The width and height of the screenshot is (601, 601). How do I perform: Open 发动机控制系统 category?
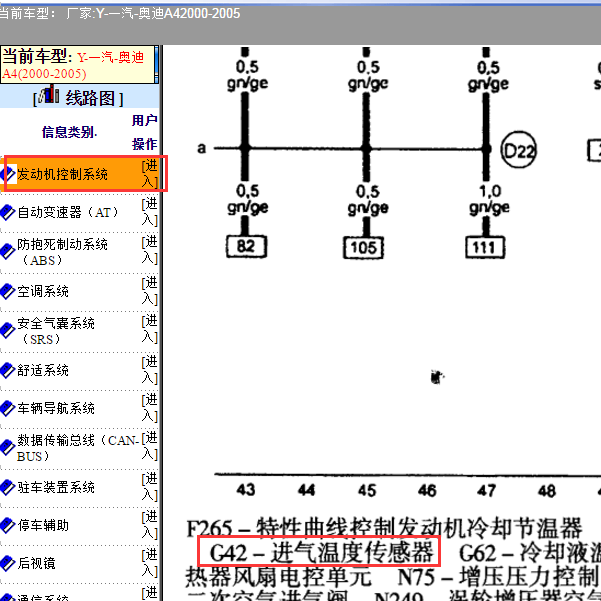coord(62,174)
